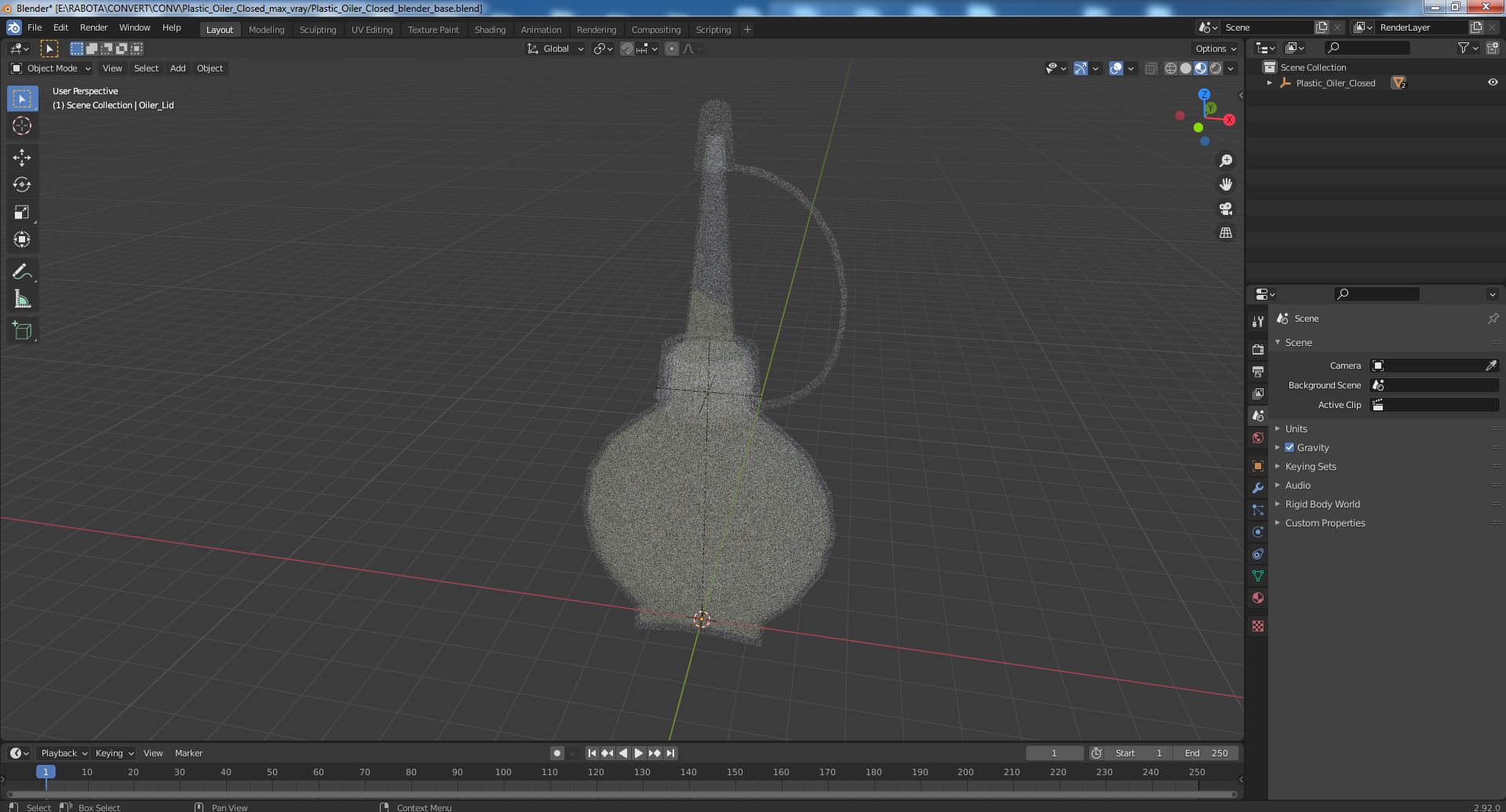Open the Keying dropdown in timeline
This screenshot has width=1506, height=812.
pyautogui.click(x=114, y=753)
